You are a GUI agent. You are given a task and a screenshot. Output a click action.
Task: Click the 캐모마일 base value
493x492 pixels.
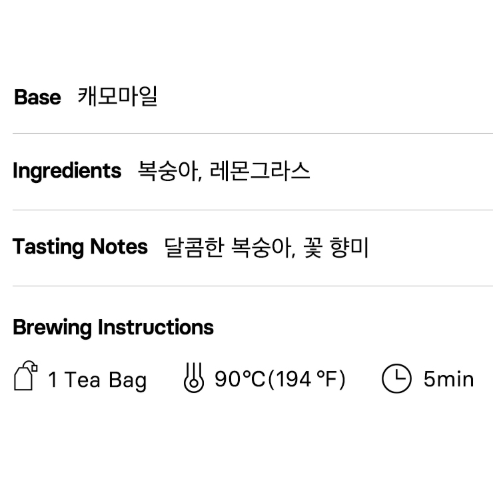pyautogui.click(x=117, y=96)
